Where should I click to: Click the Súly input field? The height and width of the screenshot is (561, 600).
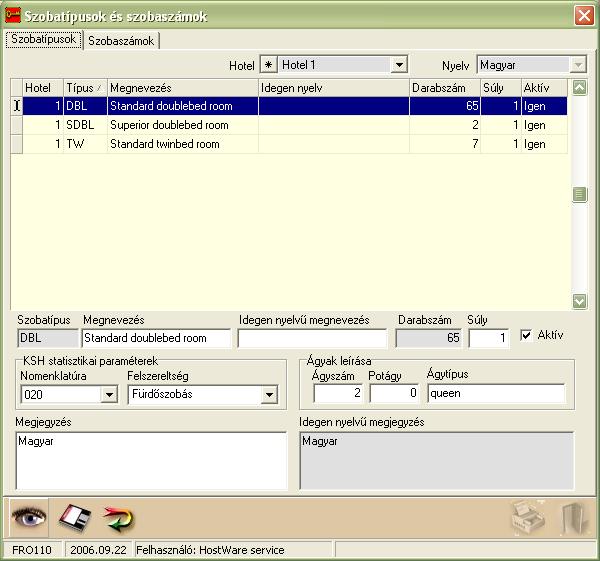point(489,338)
